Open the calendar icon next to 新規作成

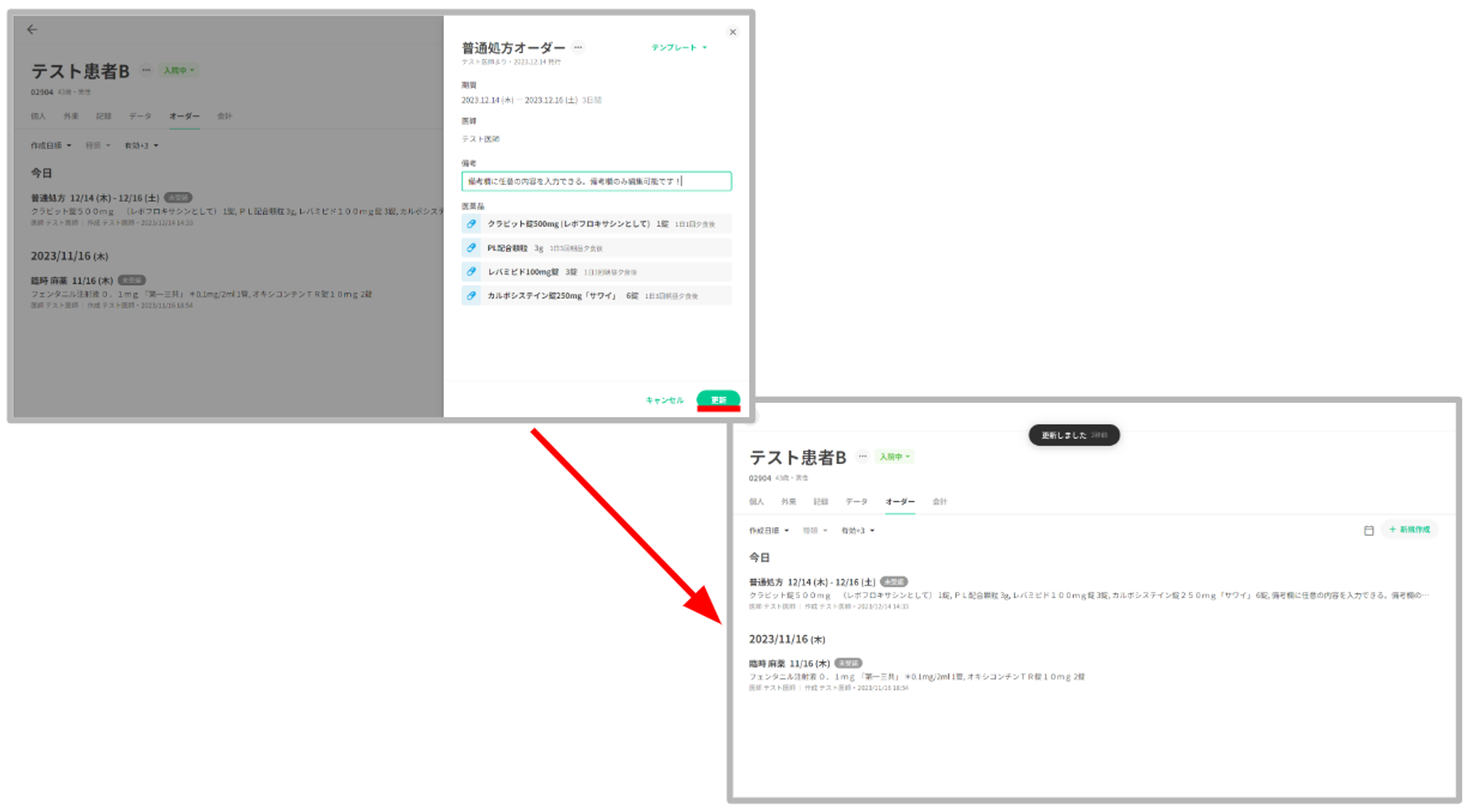click(x=1368, y=530)
